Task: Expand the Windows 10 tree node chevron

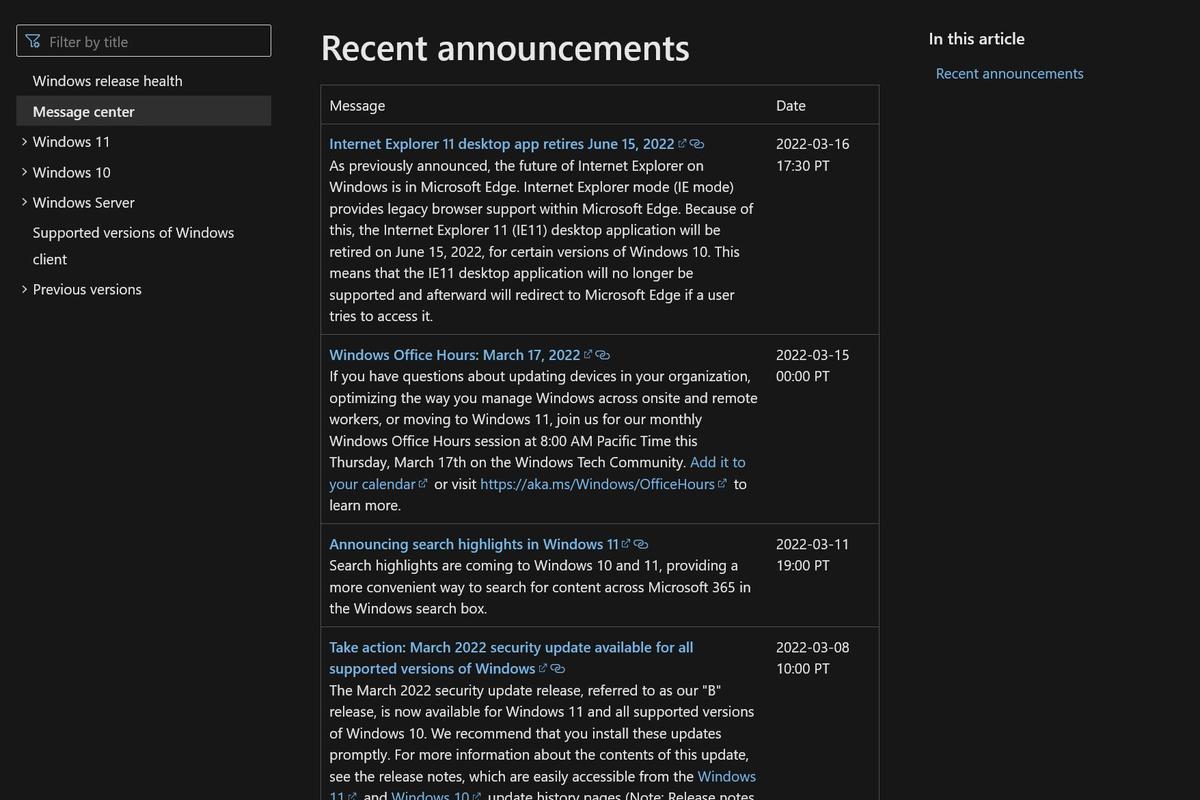Action: coord(24,172)
